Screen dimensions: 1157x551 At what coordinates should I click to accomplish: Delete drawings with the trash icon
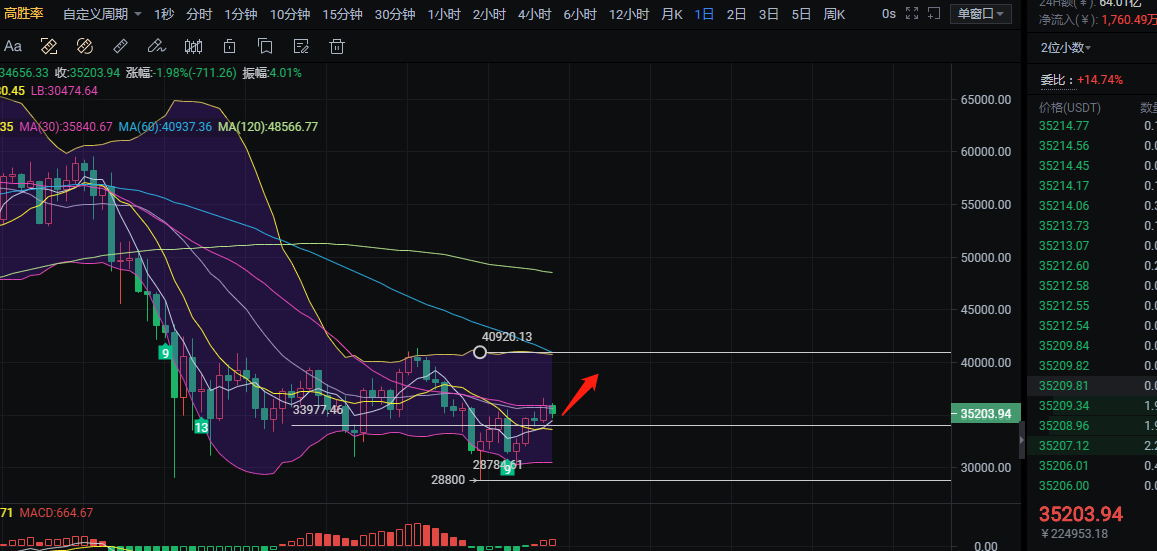pos(337,46)
